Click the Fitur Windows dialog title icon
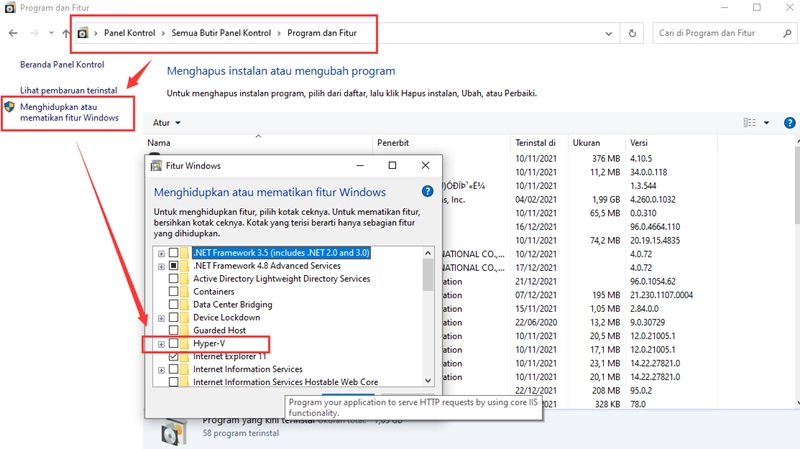This screenshot has height=449, width=800. click(x=156, y=166)
